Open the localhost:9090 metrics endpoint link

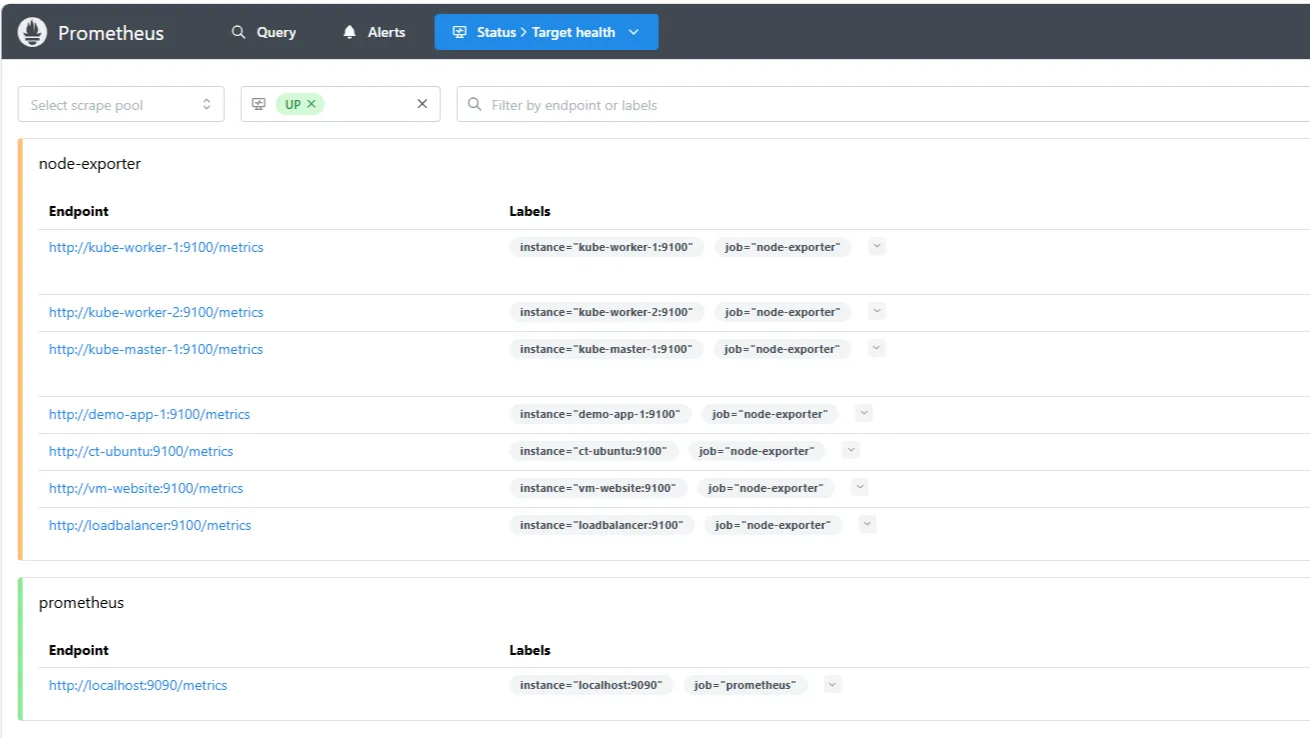click(x=138, y=685)
